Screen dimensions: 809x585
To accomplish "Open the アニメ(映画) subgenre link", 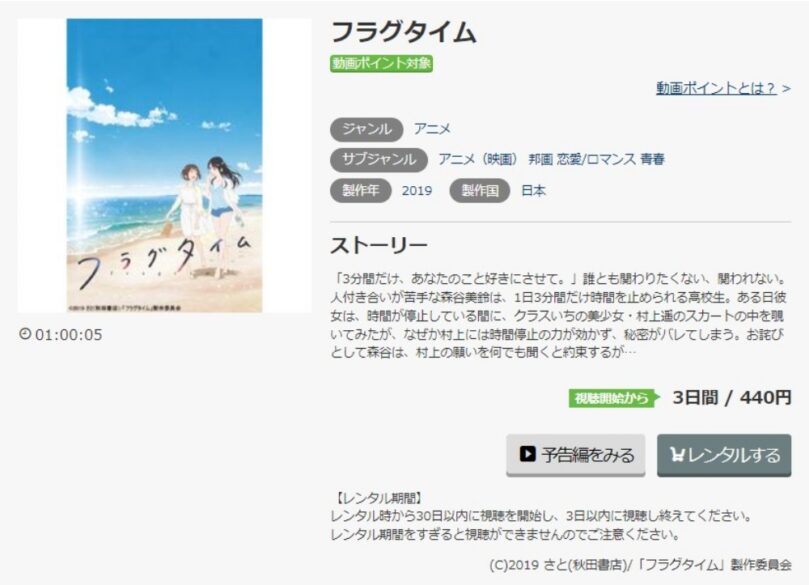I will tap(478, 159).
